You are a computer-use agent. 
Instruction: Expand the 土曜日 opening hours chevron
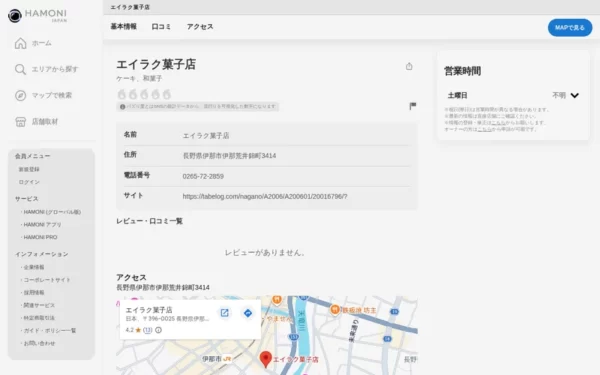[x=574, y=95]
